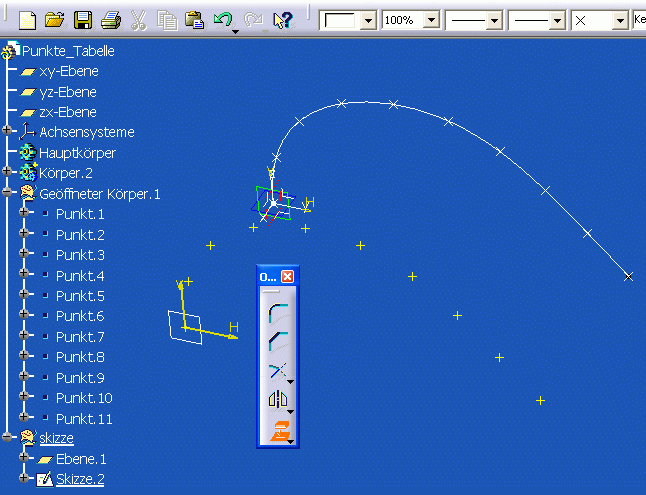
Task: Select Punkt.3 in the tree
Action: click(x=80, y=255)
